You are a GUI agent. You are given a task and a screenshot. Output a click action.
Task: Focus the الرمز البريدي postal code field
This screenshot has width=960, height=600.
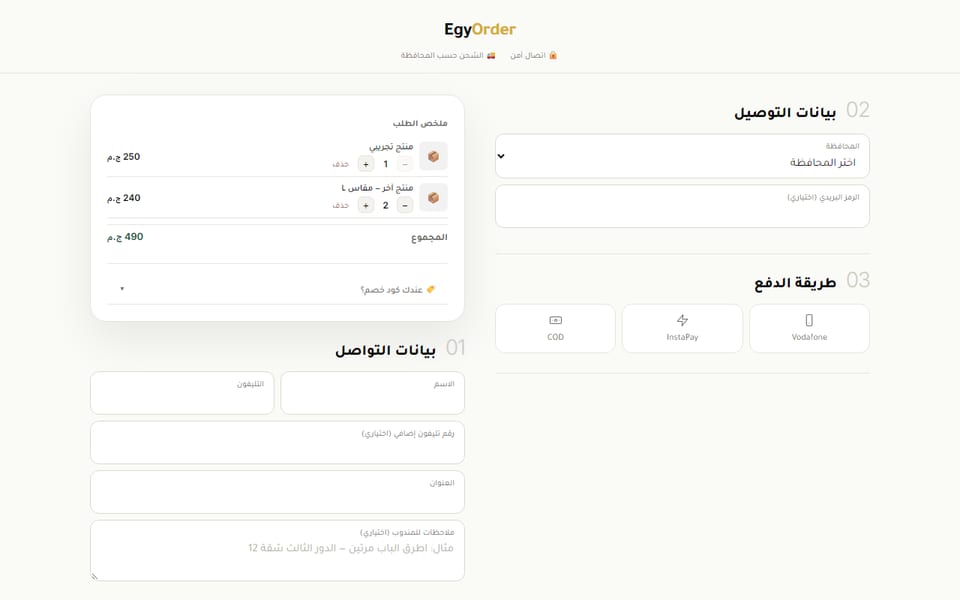click(682, 206)
